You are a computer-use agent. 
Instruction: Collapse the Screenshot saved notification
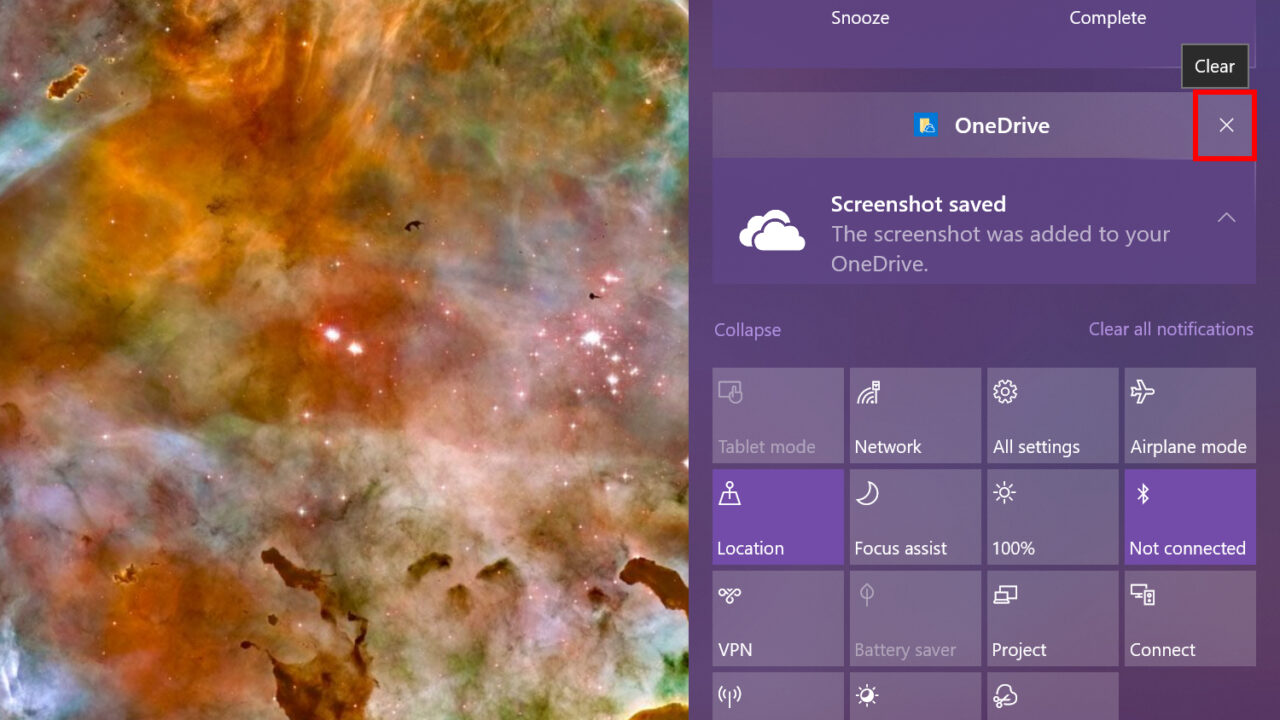point(1226,217)
